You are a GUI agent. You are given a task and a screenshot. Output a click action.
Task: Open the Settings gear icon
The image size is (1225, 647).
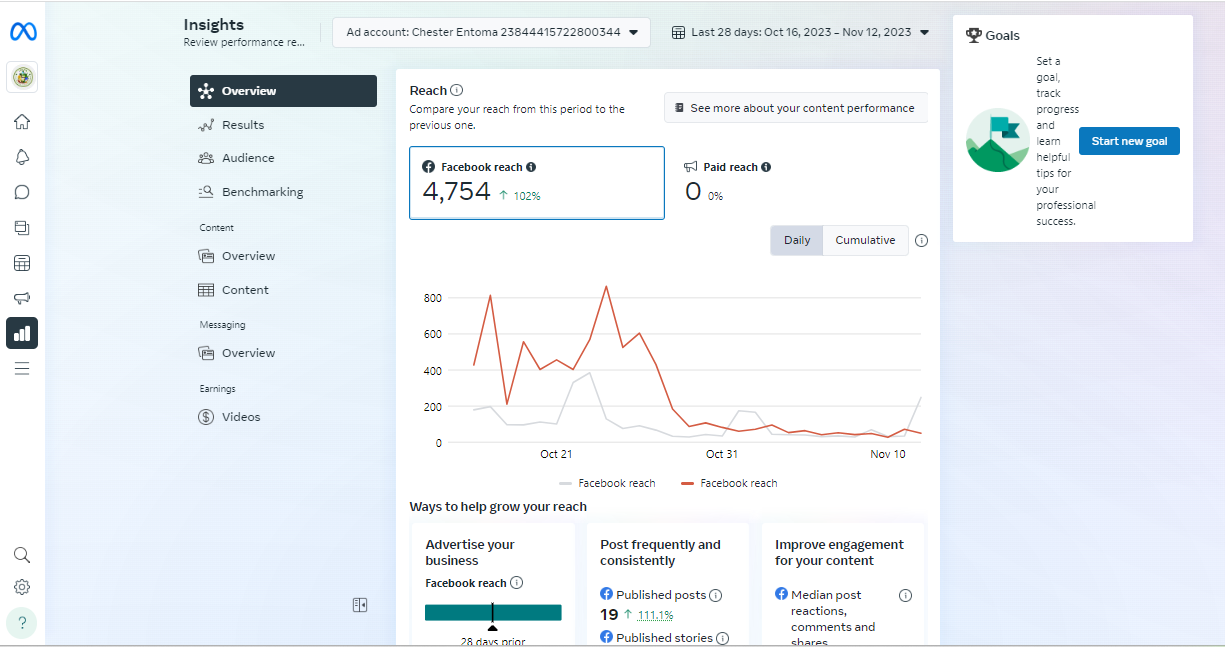coord(22,587)
